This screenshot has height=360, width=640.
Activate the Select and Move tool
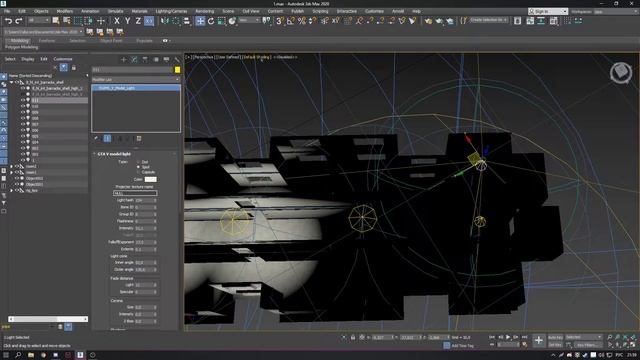(x=200, y=21)
